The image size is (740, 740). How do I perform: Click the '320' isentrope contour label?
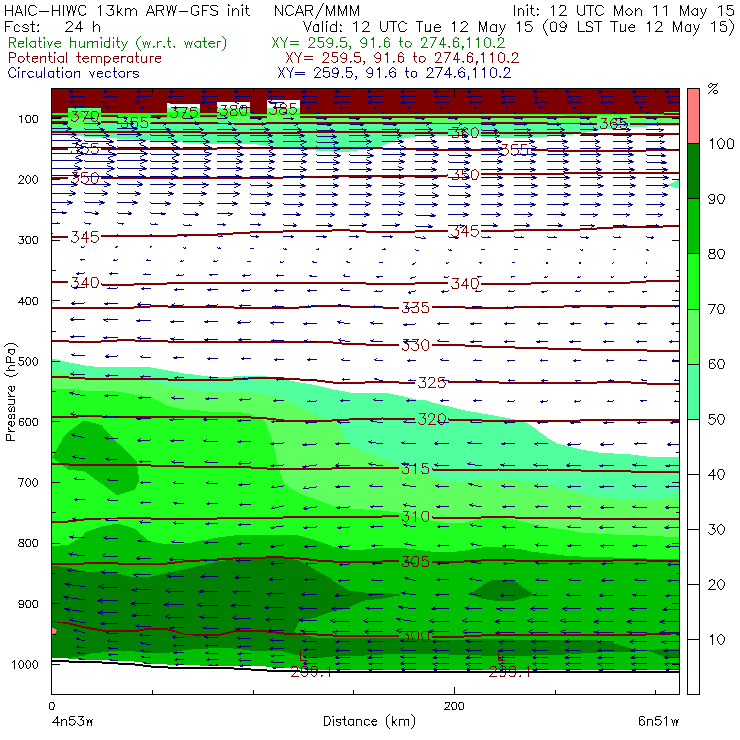tap(432, 419)
